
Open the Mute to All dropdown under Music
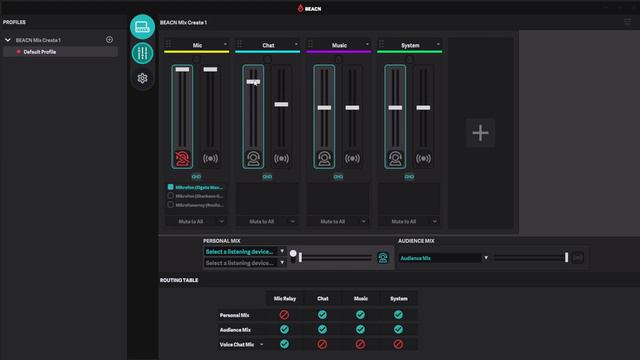click(338, 221)
